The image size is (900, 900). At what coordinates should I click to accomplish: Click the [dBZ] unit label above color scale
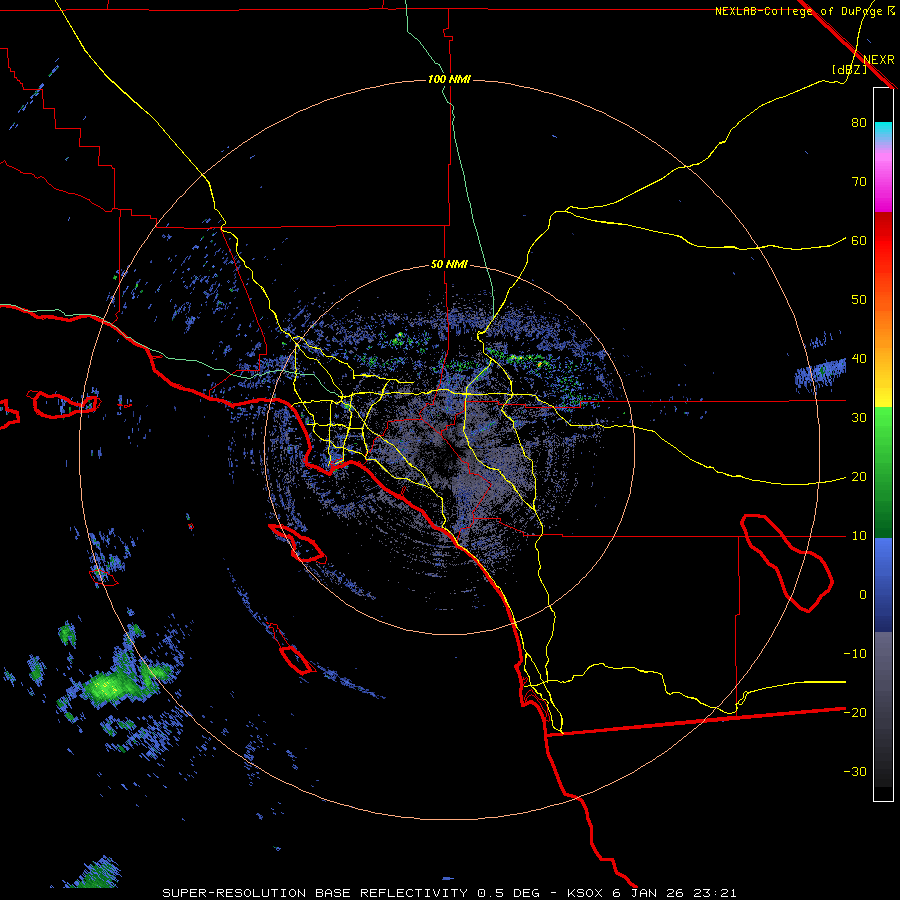849,69
